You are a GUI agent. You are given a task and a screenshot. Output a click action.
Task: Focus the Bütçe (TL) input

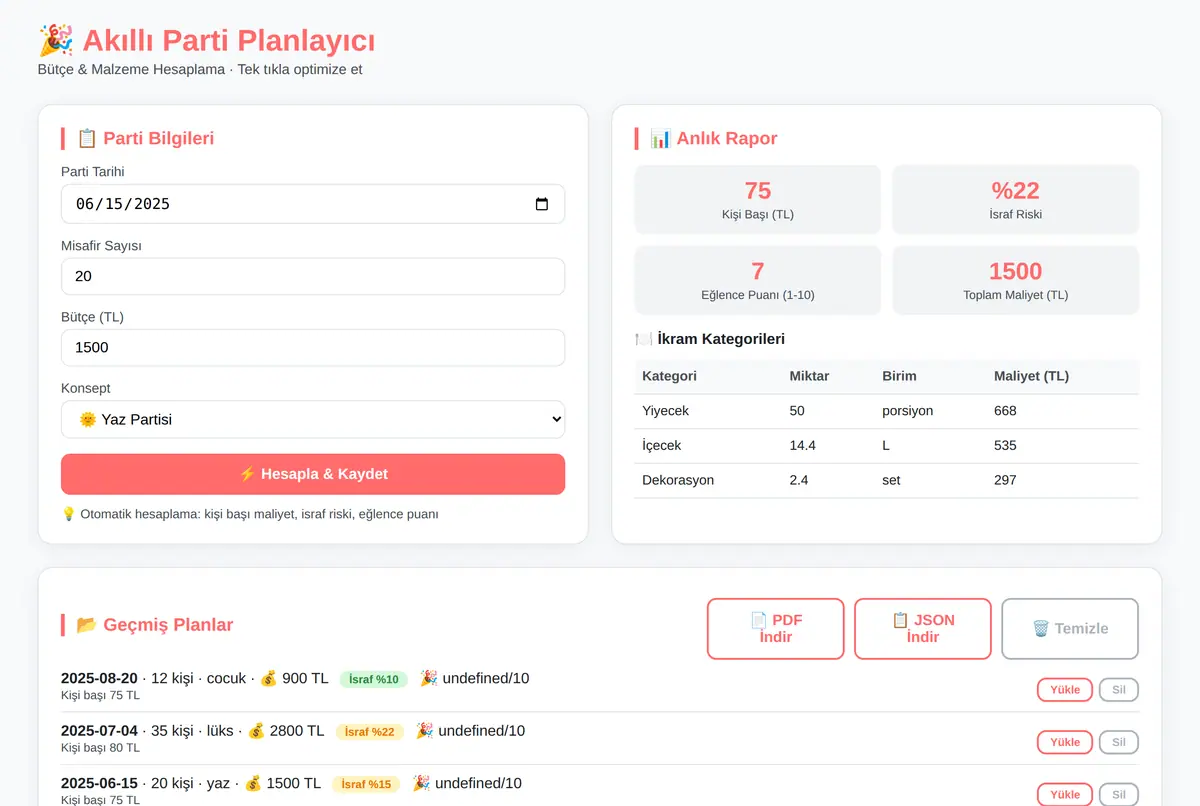313,347
